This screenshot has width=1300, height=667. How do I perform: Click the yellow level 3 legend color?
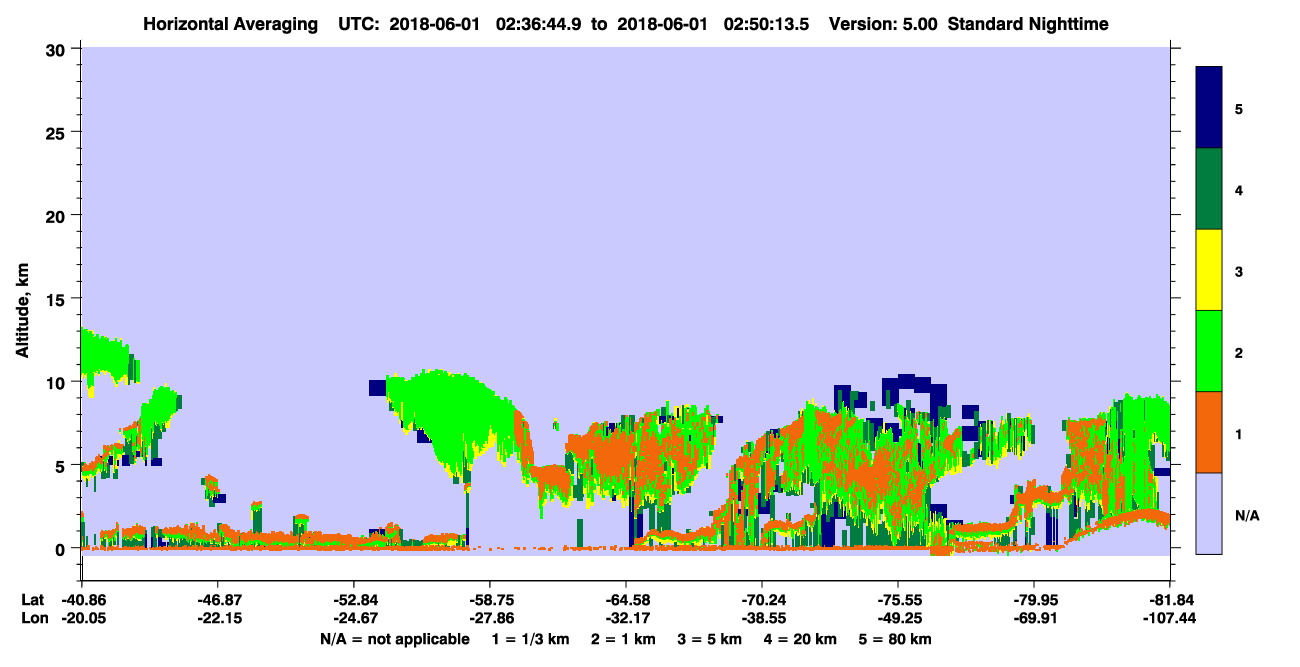point(1209,270)
